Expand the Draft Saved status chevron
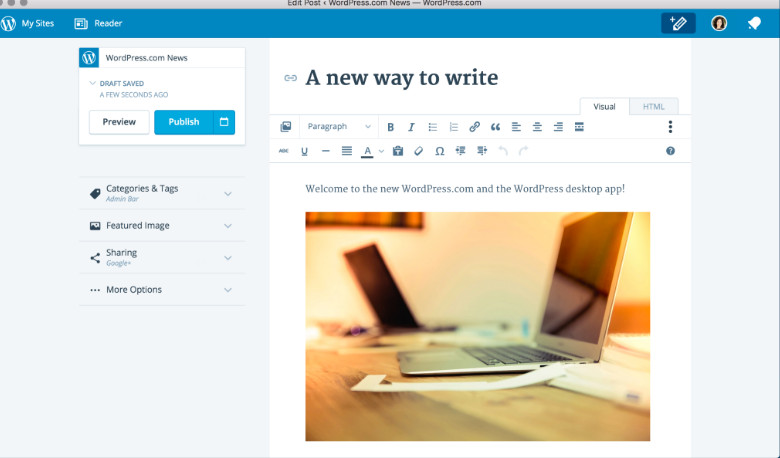 [x=93, y=83]
